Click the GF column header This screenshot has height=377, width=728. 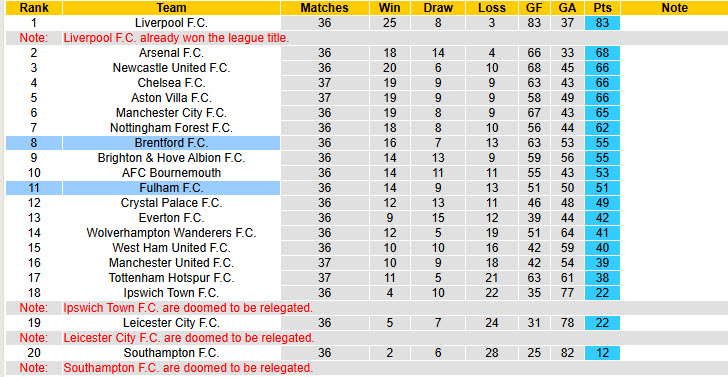[x=534, y=8]
